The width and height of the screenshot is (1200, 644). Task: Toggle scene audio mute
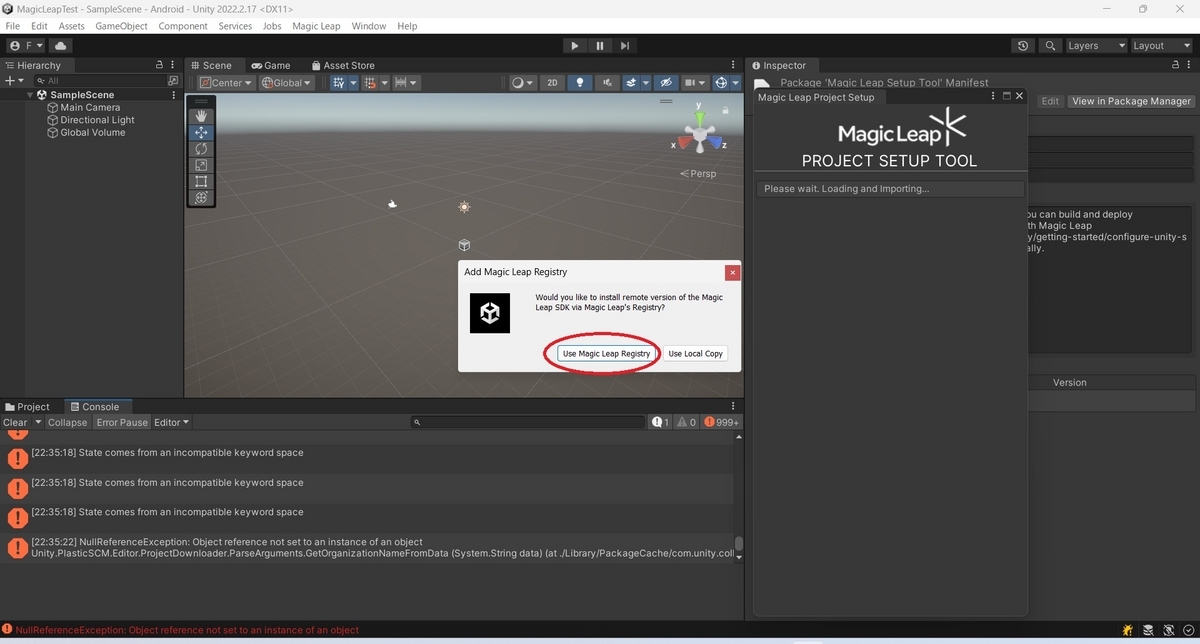coord(606,83)
